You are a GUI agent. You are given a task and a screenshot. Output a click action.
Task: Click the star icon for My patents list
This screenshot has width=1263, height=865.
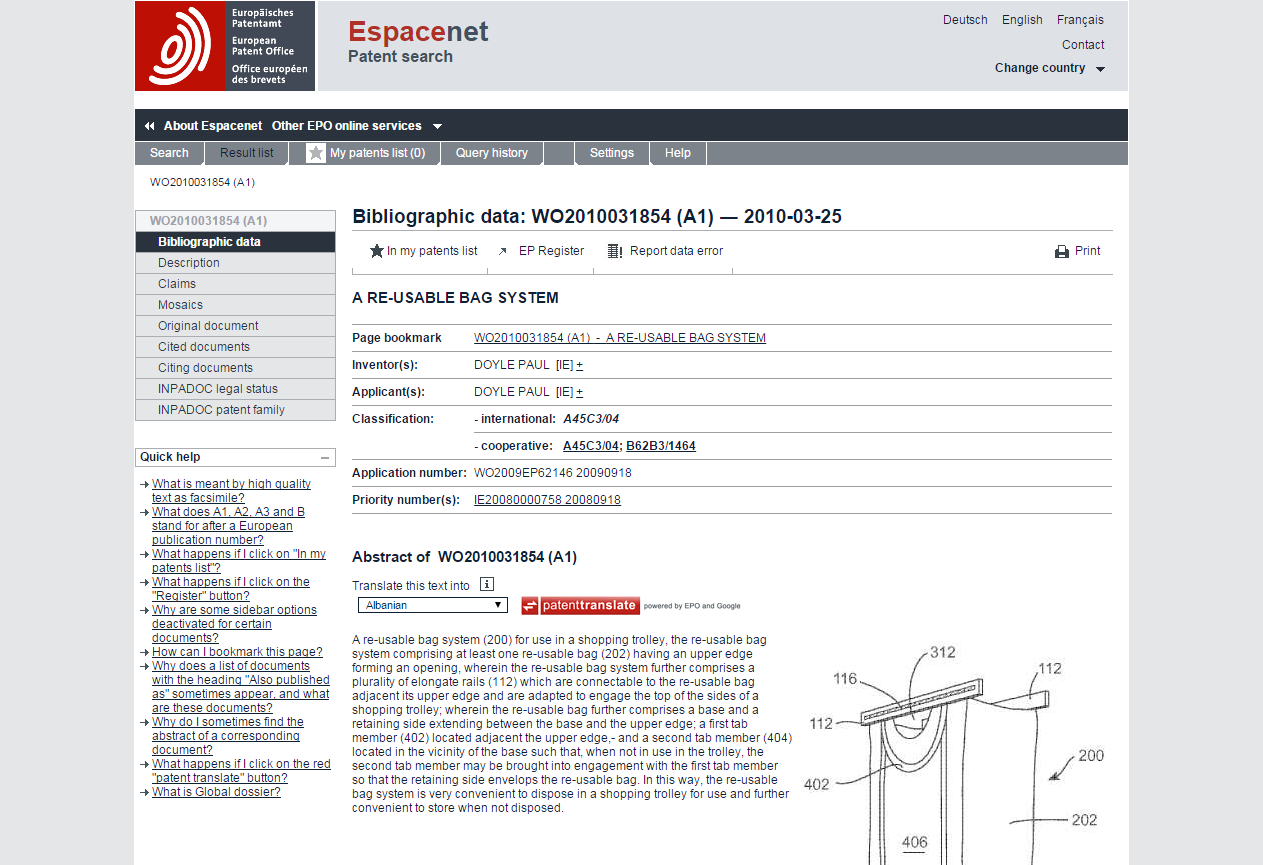point(316,153)
